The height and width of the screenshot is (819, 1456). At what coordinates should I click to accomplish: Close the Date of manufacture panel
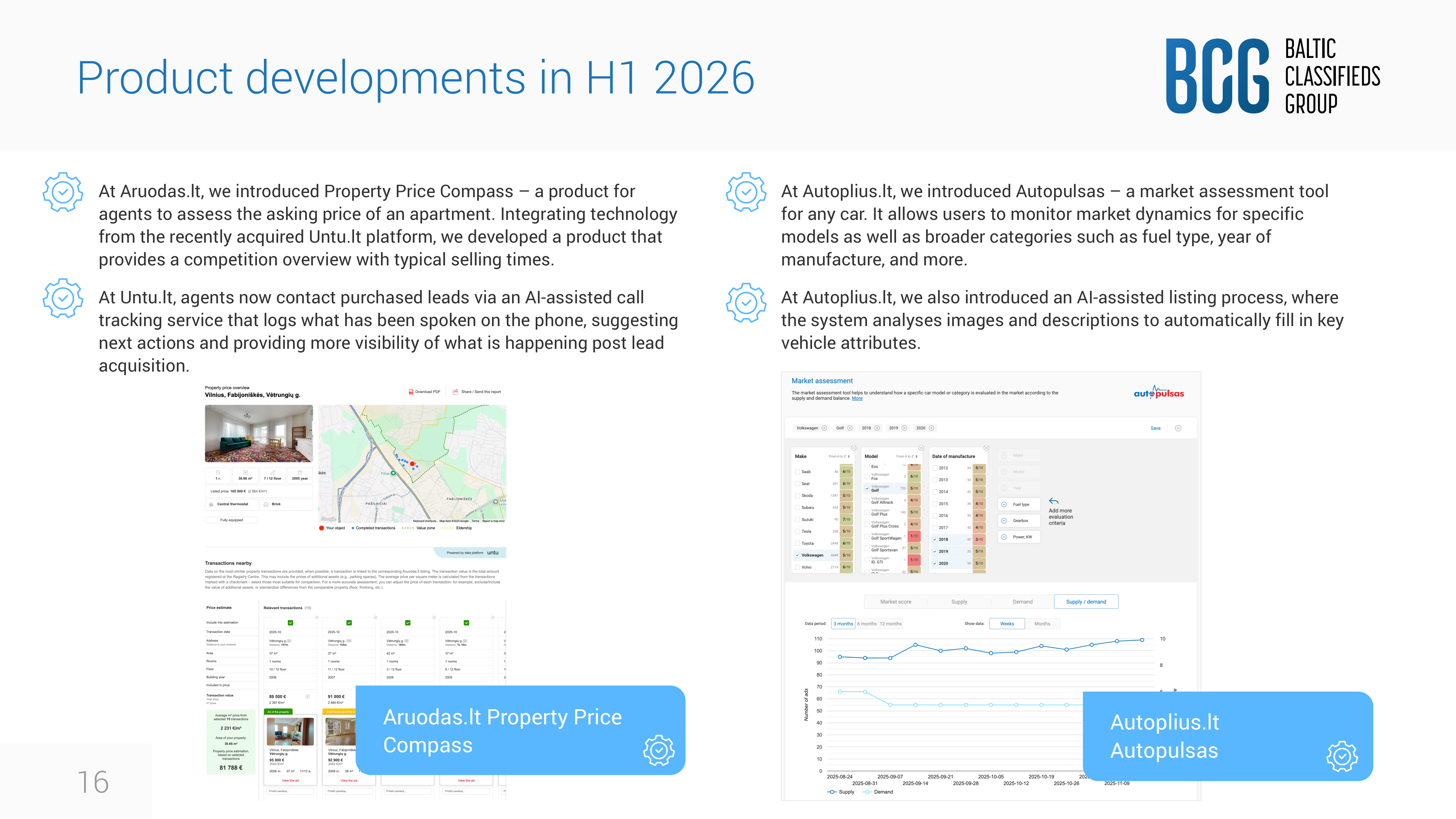pyautogui.click(x=986, y=448)
